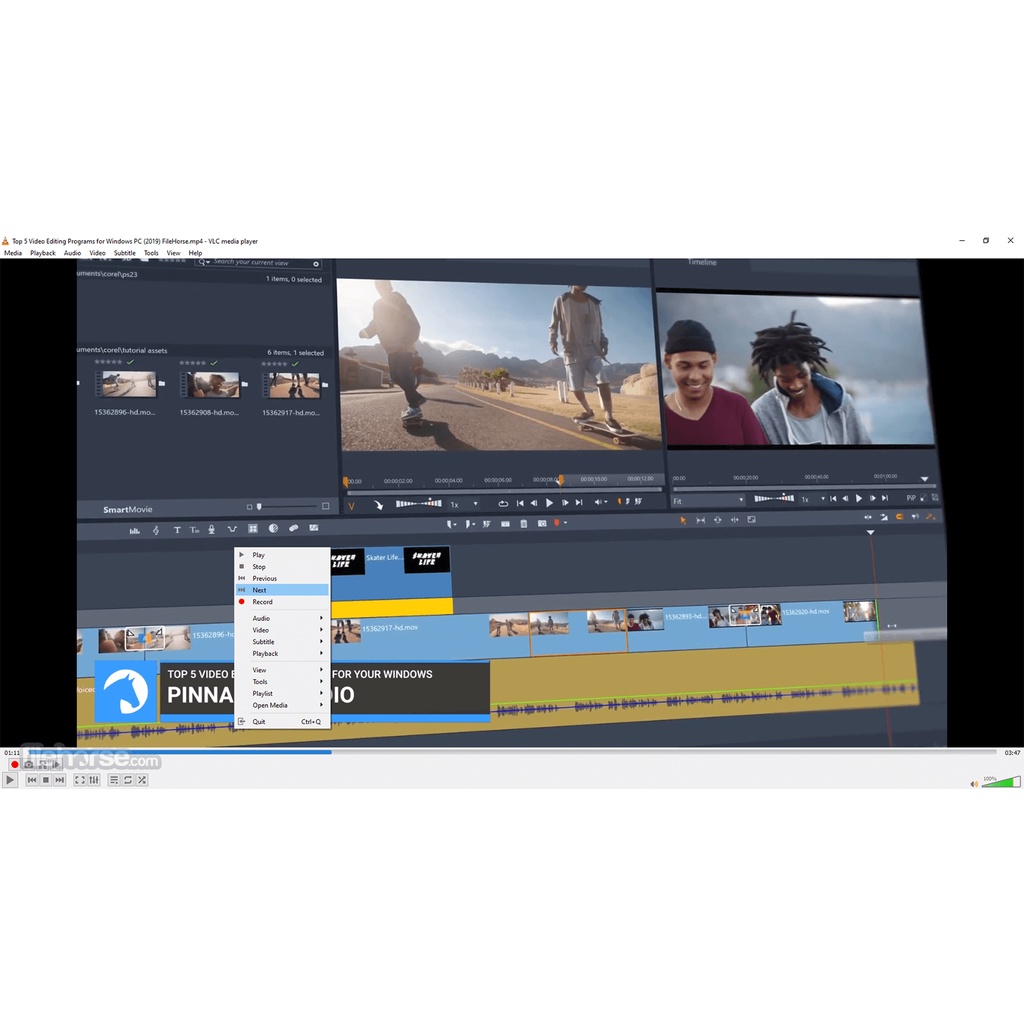
Task: Adjust the green volume slider
Action: point(1000,782)
